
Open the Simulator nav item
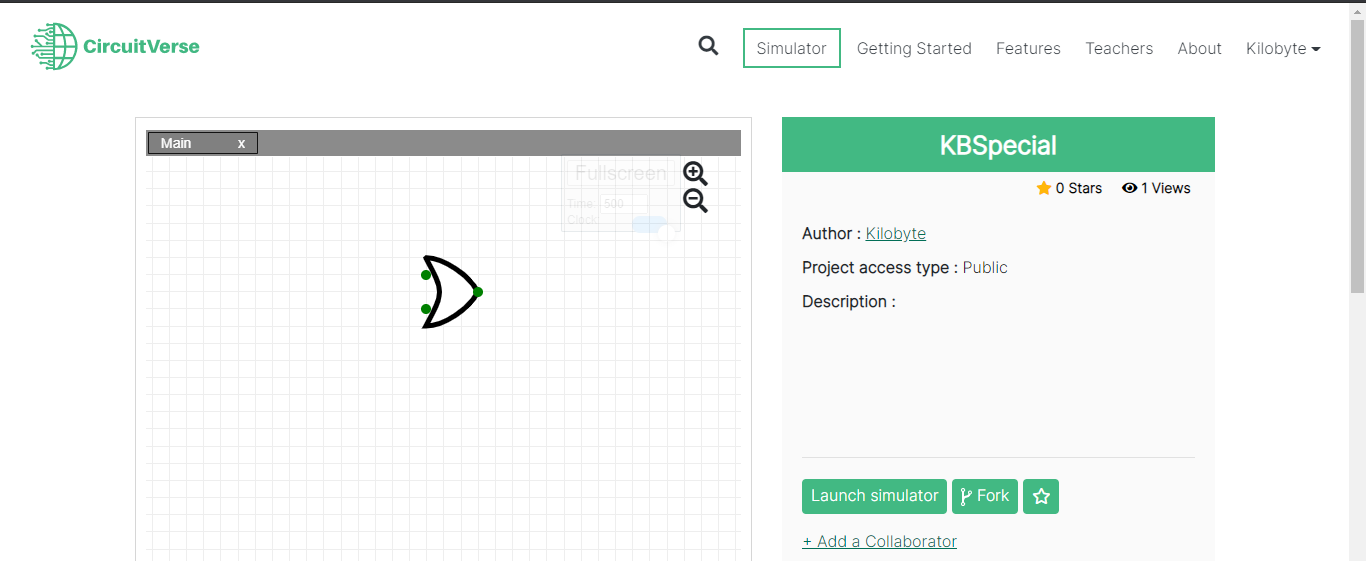tap(792, 48)
